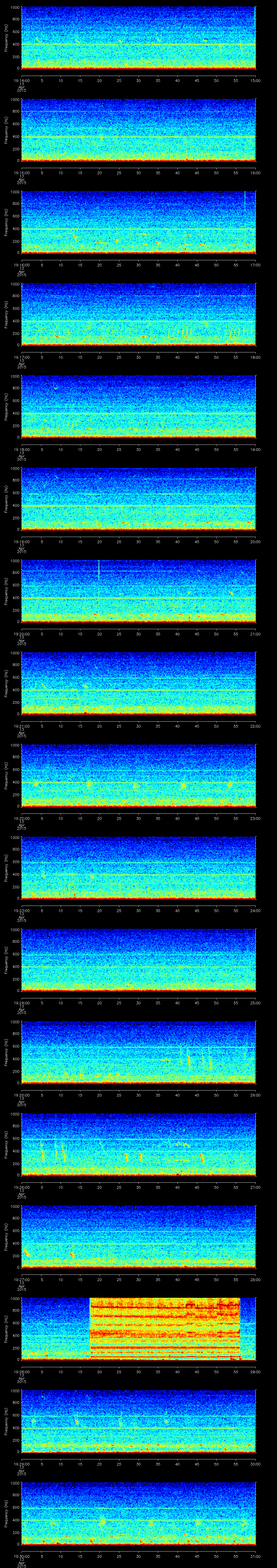Click the 'Frequency (Hz)' axis label of the 19:30:00 panel

point(6,1513)
